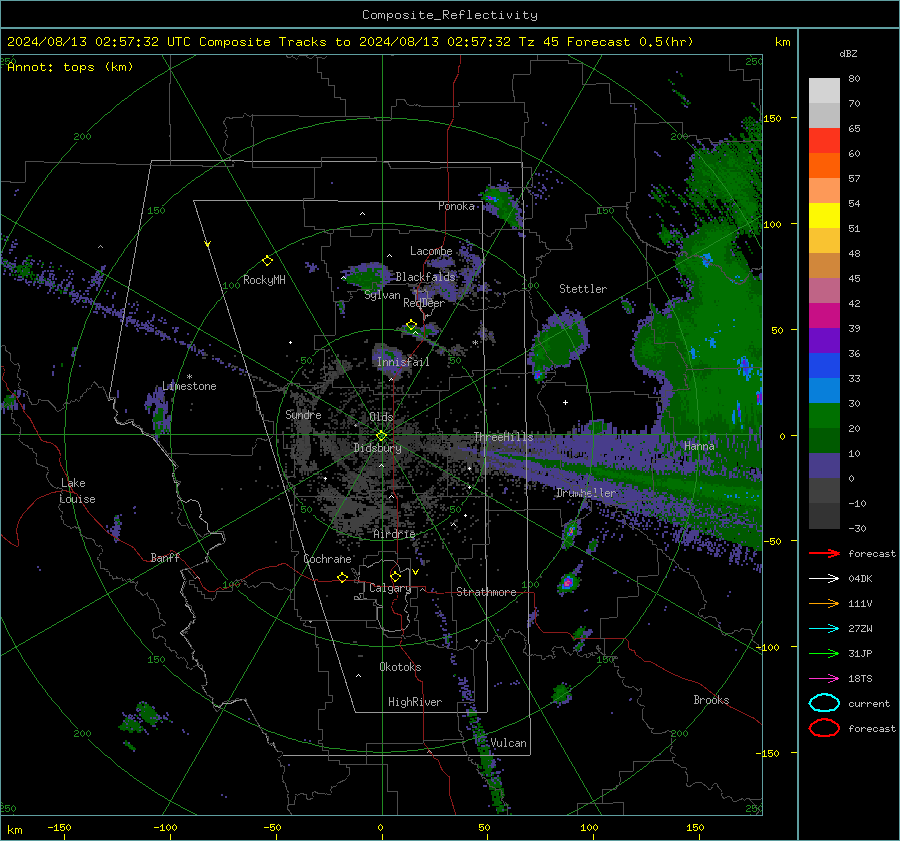
Task: Click the Okotoks label
Action: coord(400,667)
